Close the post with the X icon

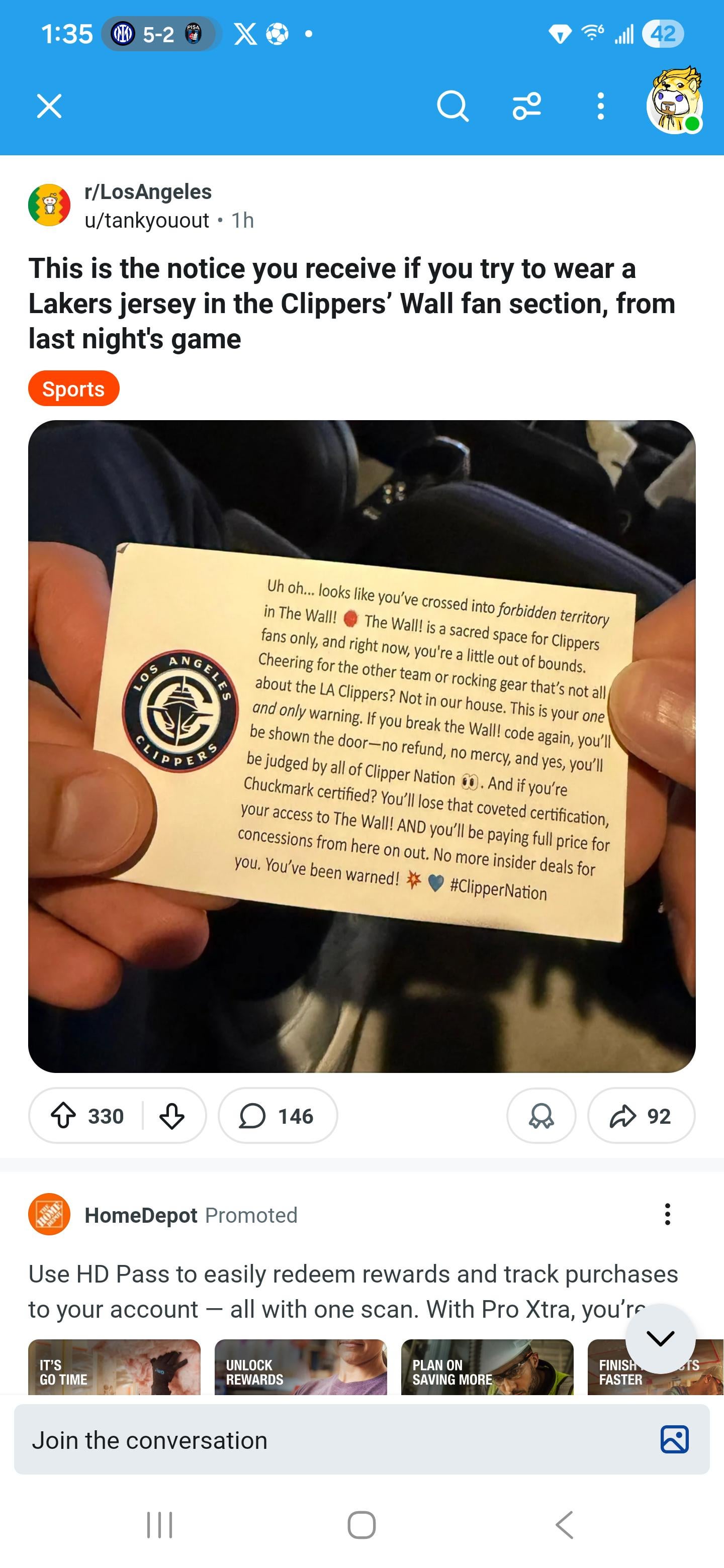pyautogui.click(x=49, y=106)
